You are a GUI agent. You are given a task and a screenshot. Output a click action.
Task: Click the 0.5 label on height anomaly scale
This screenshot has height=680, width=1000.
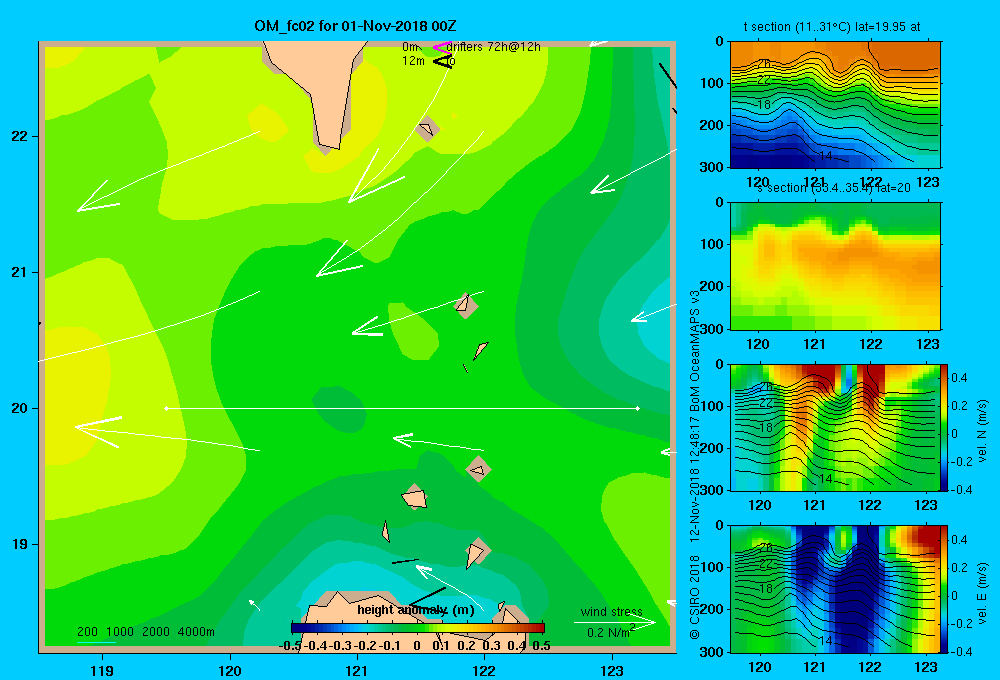coord(541,646)
